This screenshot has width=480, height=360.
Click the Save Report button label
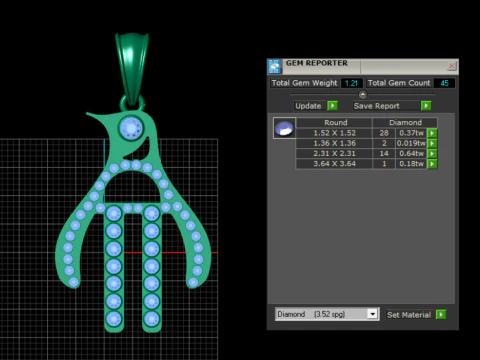[x=377, y=106]
